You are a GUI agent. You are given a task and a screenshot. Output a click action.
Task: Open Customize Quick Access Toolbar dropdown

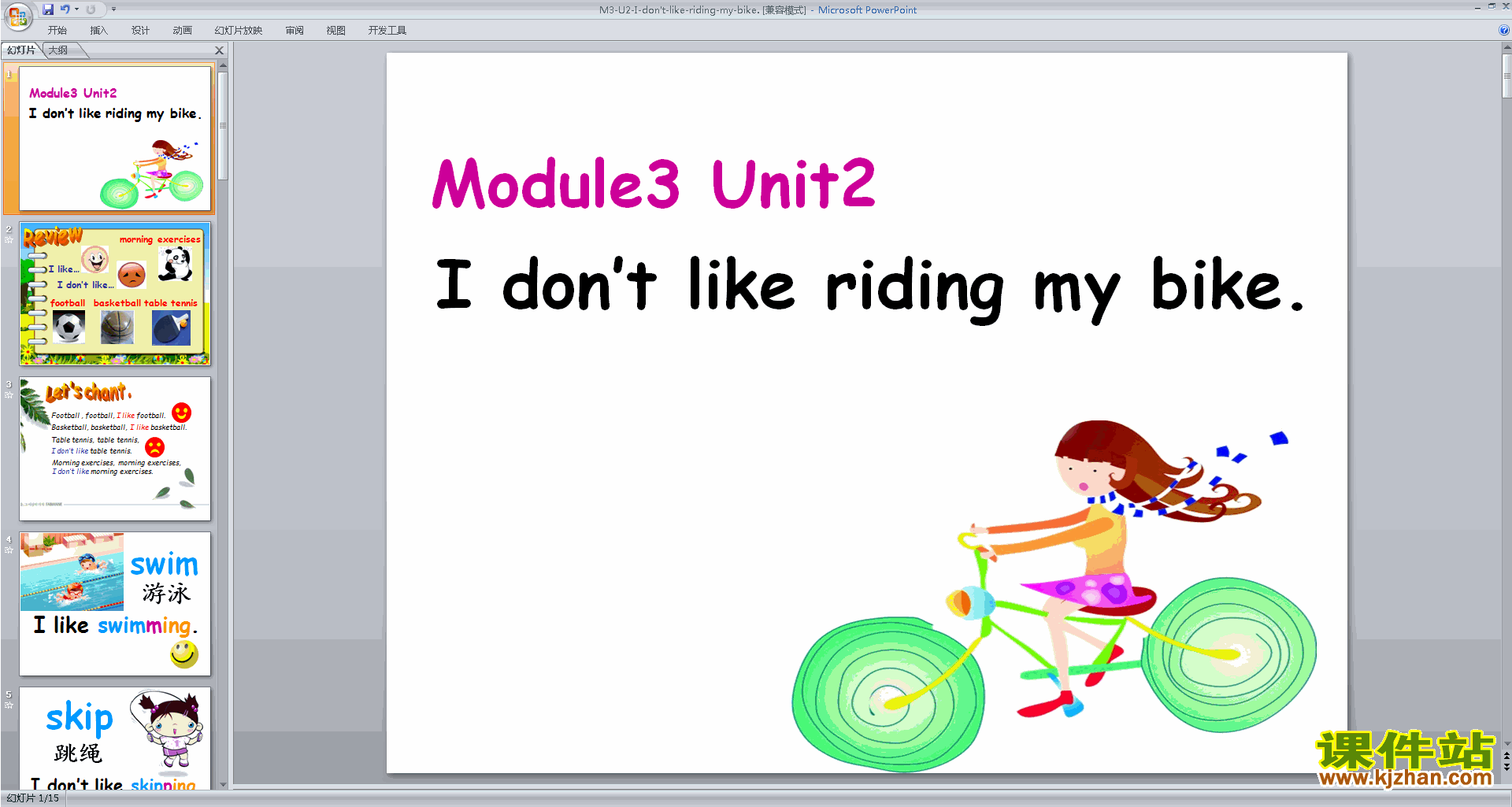113,9
